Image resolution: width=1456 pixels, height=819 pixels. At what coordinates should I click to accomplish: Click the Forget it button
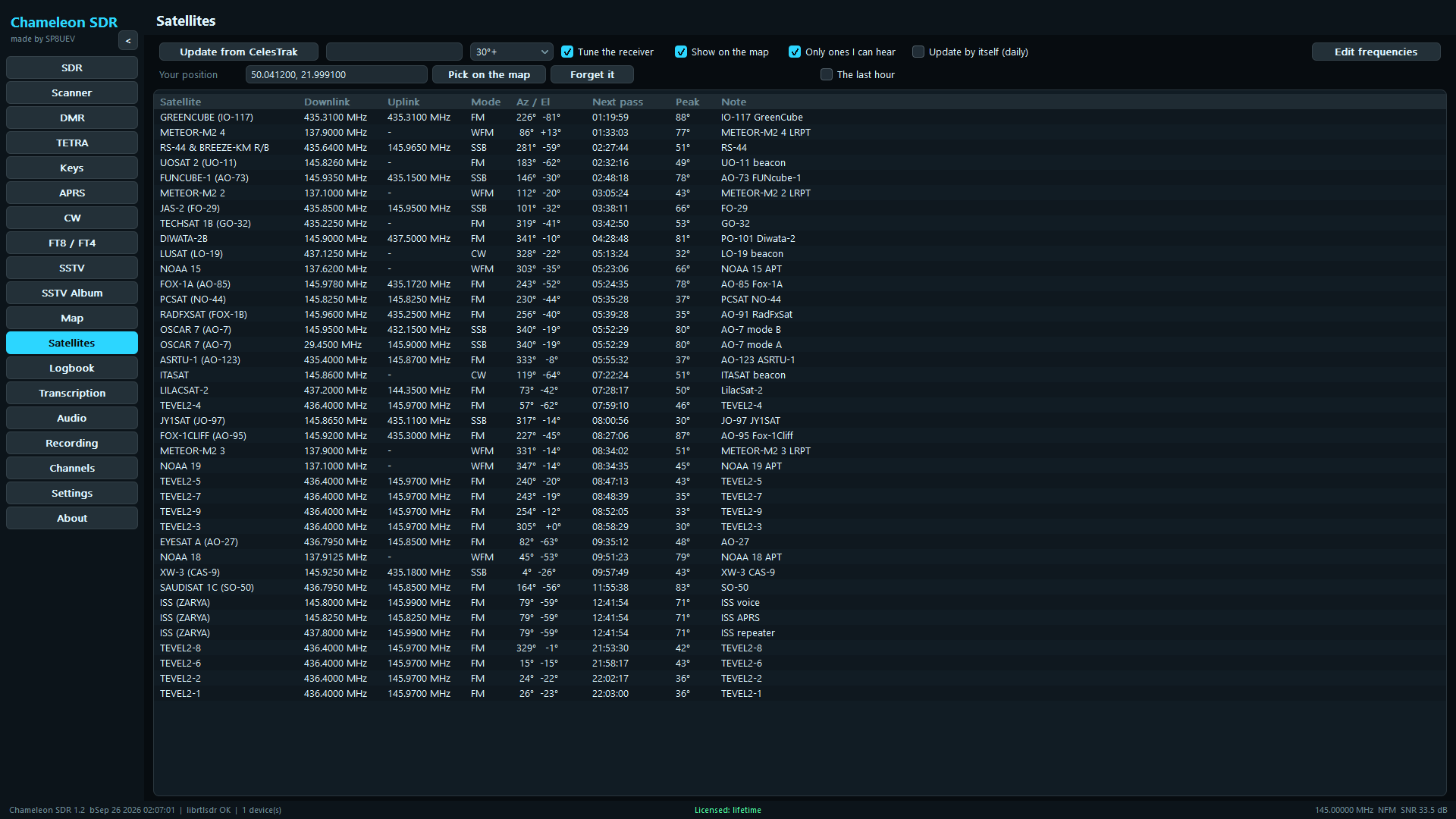tap(592, 75)
